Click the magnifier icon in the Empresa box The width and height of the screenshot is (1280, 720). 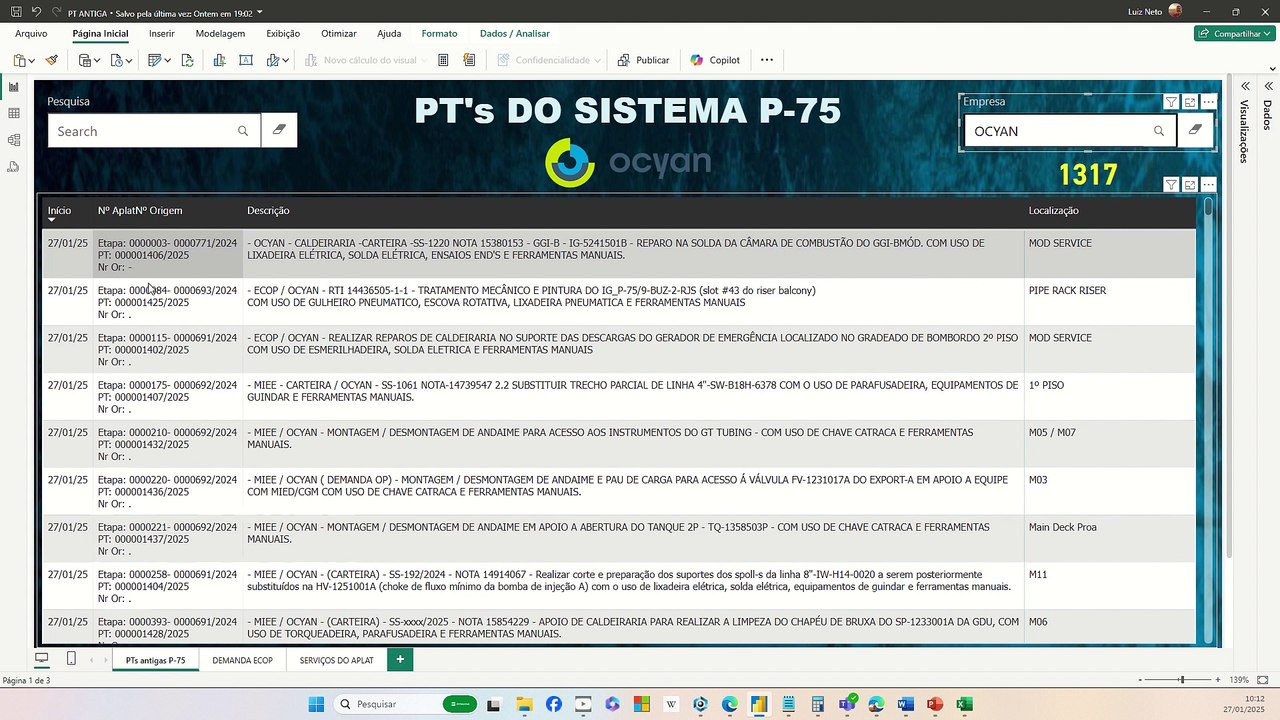1159,131
